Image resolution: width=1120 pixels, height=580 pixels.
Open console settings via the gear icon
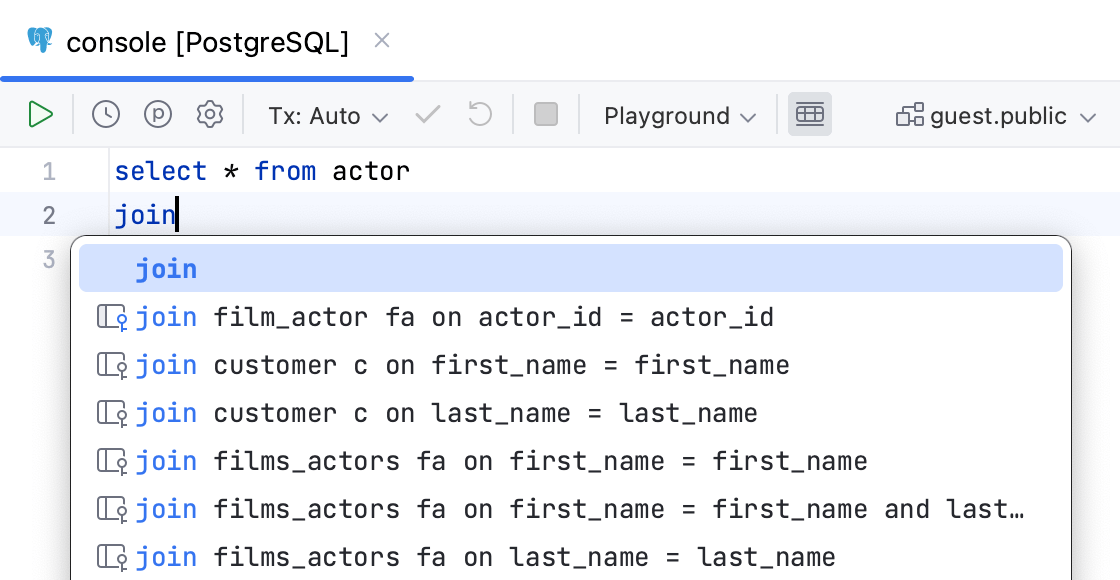click(x=209, y=114)
